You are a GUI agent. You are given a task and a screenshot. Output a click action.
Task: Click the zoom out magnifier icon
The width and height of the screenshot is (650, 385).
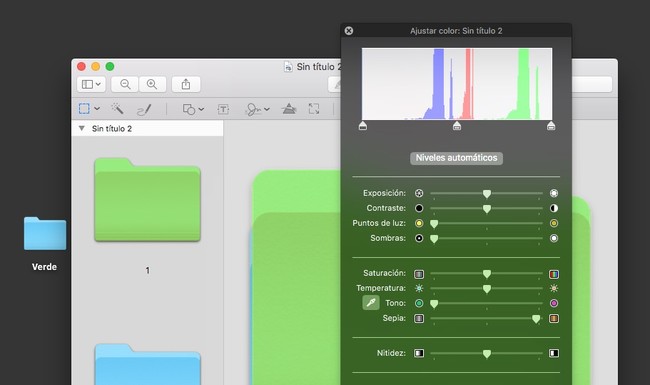(125, 84)
